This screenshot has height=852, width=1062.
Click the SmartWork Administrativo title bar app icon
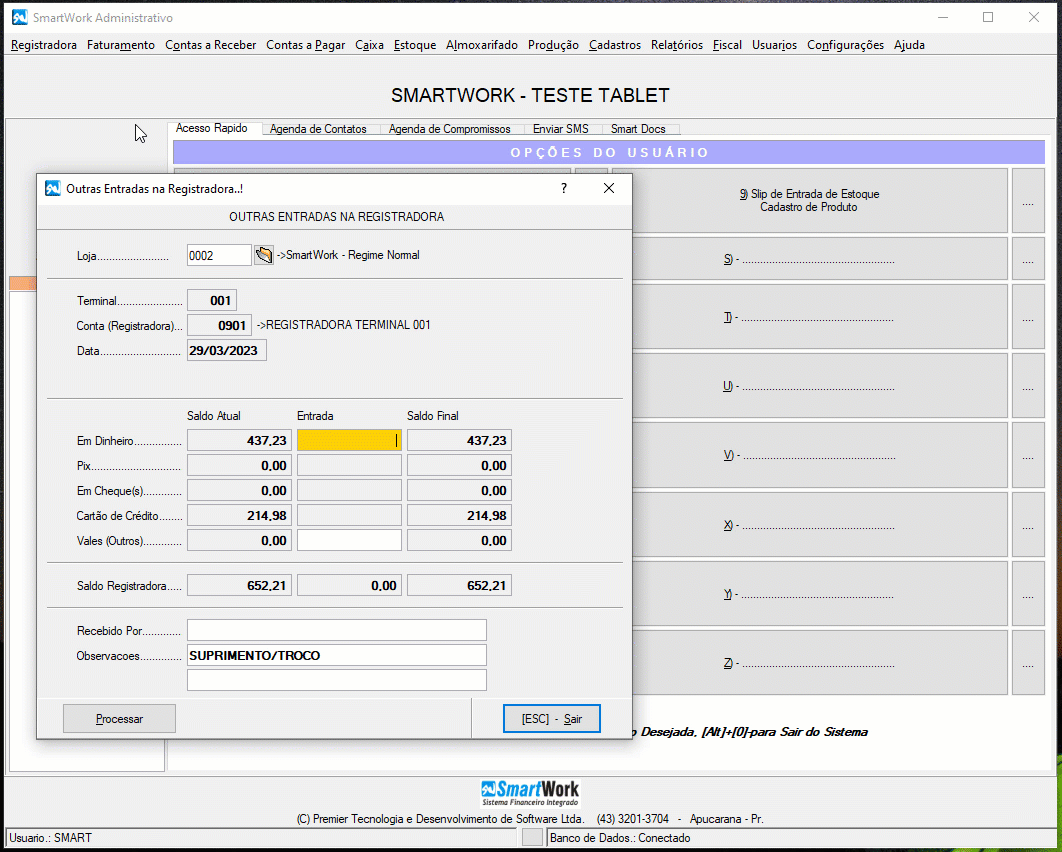pos(20,18)
